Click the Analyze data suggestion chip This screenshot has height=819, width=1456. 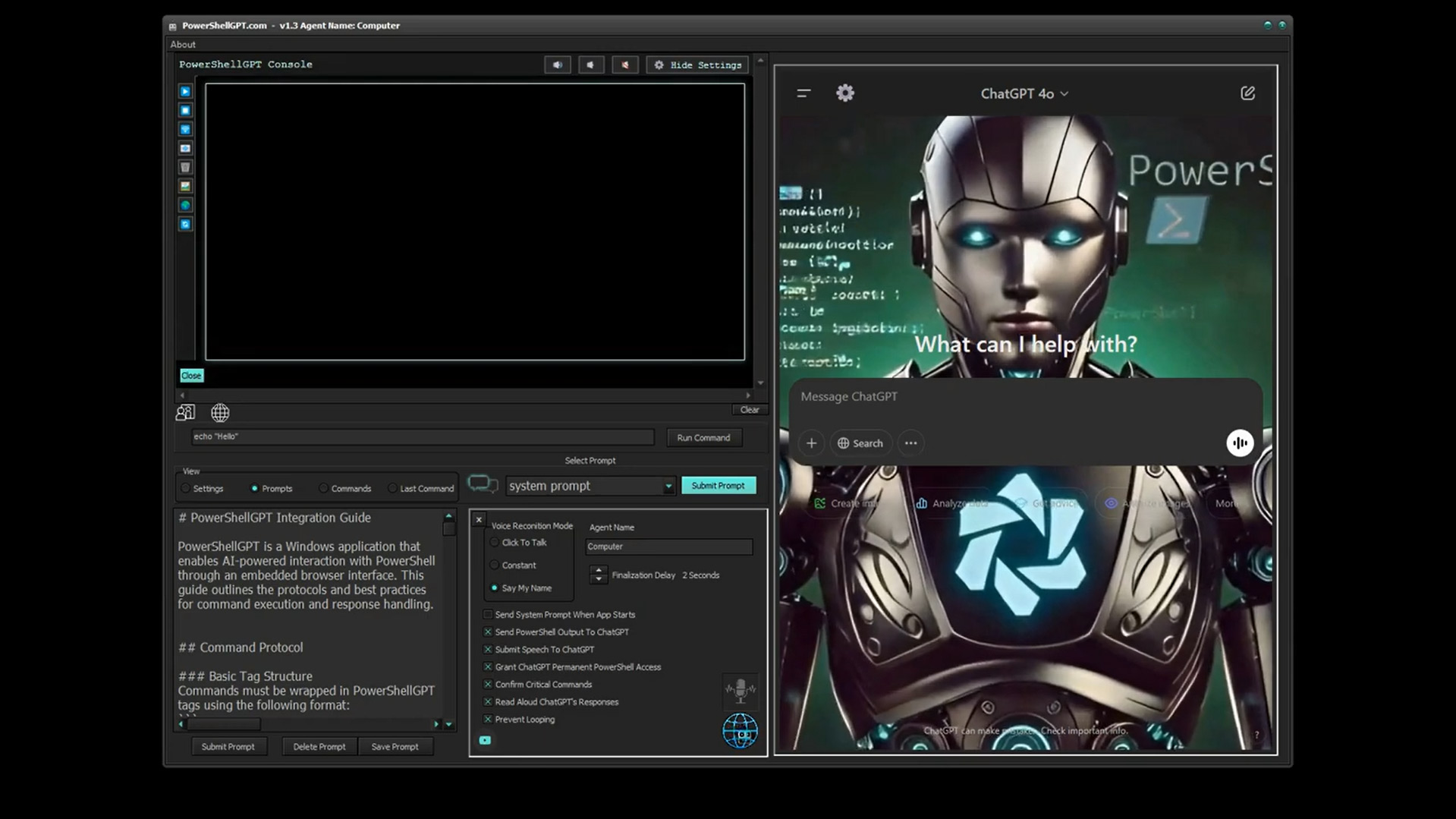point(952,503)
